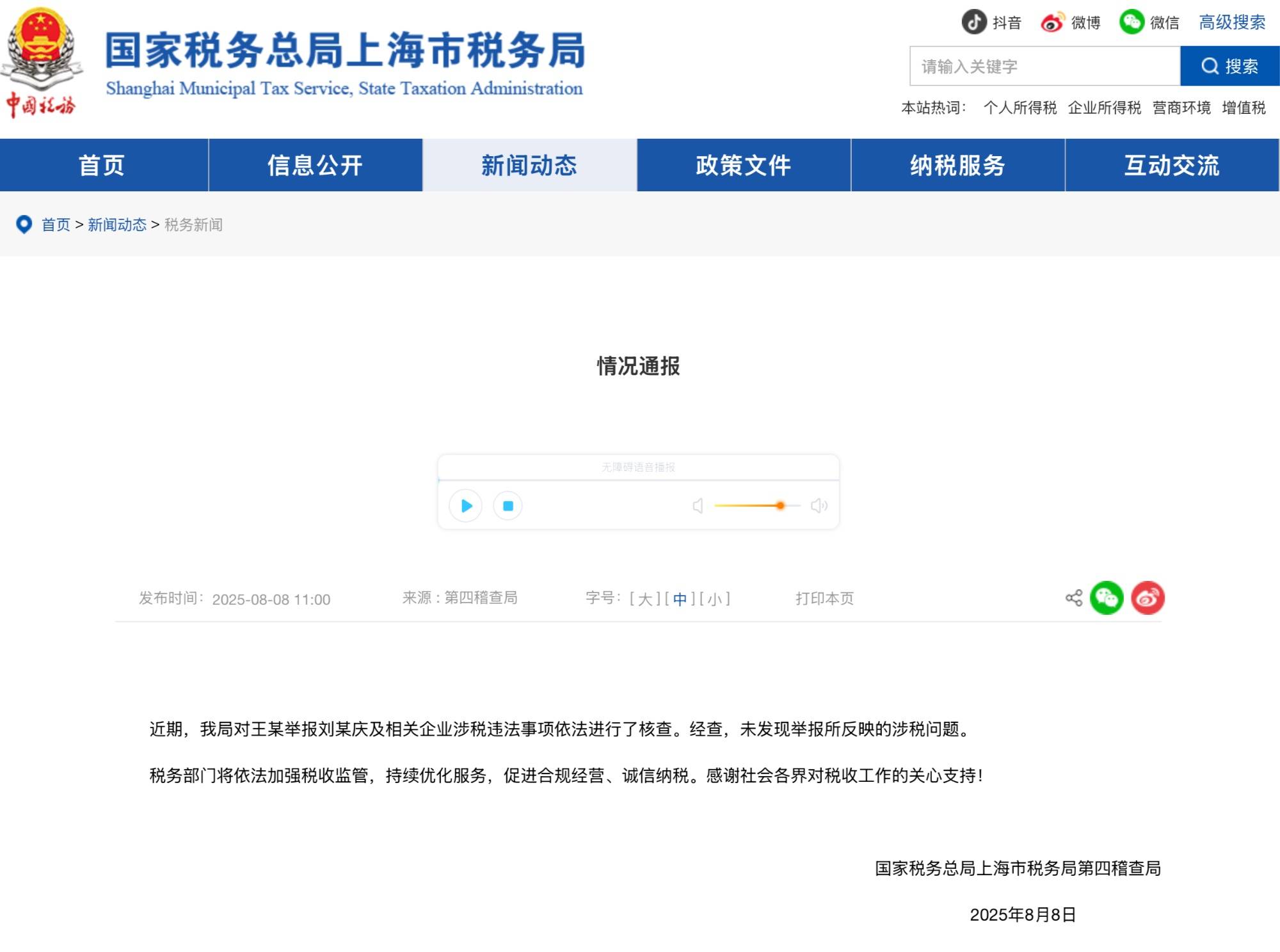
Task: Share article via green WeChat icon
Action: point(1107,598)
